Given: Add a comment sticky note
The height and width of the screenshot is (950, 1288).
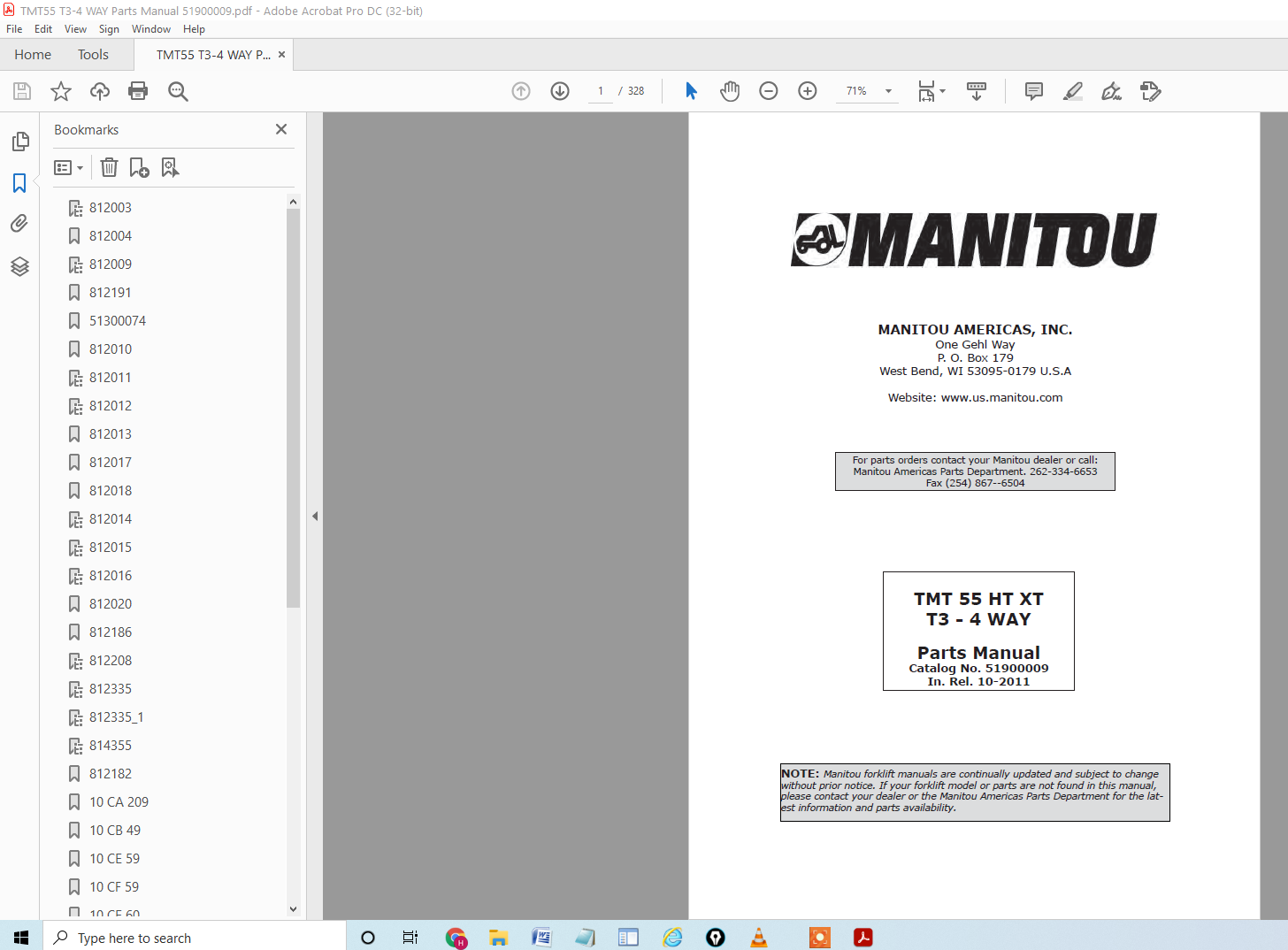Looking at the screenshot, I should 1033,91.
